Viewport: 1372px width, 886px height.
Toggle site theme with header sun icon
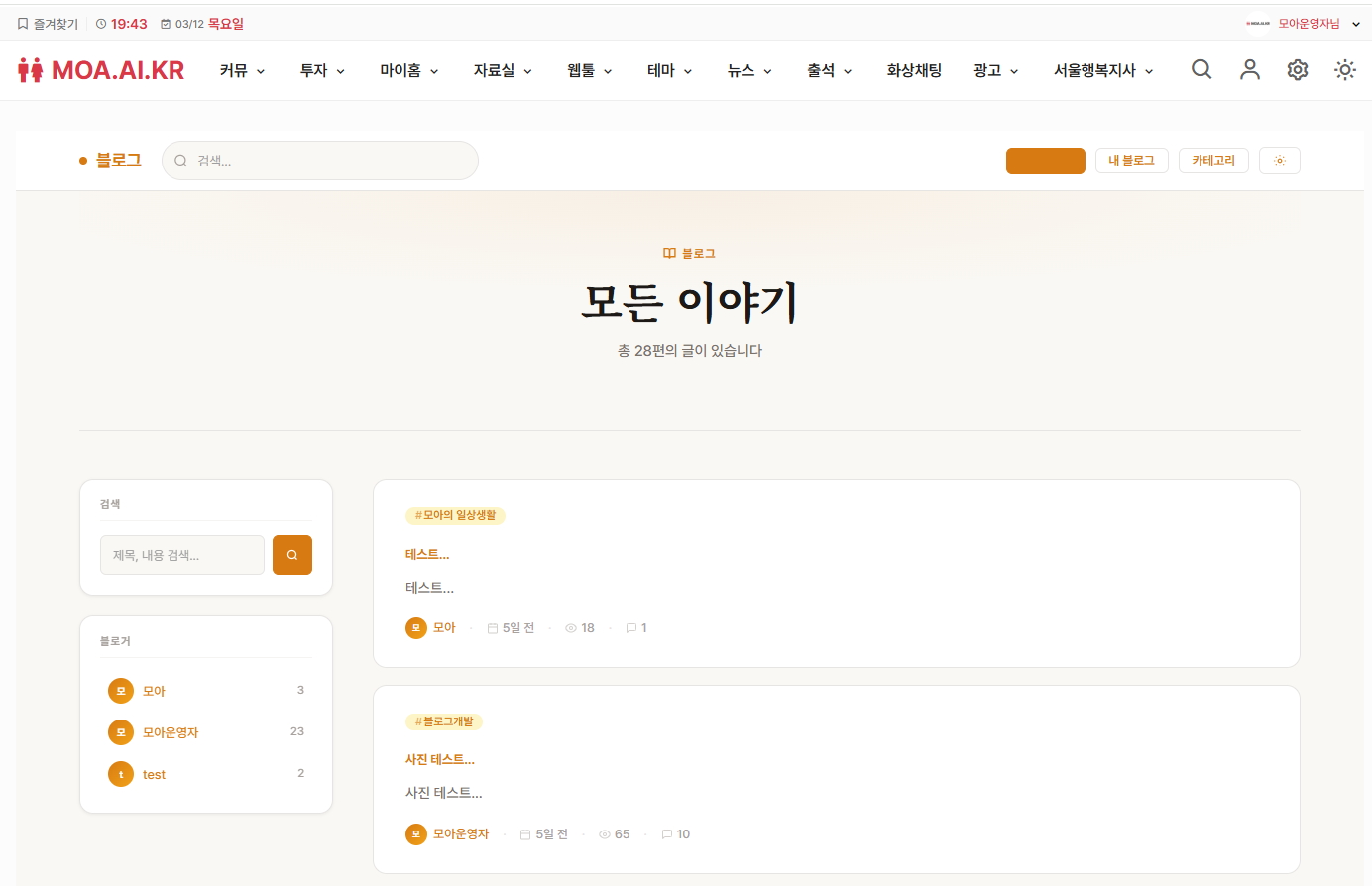tap(1345, 69)
